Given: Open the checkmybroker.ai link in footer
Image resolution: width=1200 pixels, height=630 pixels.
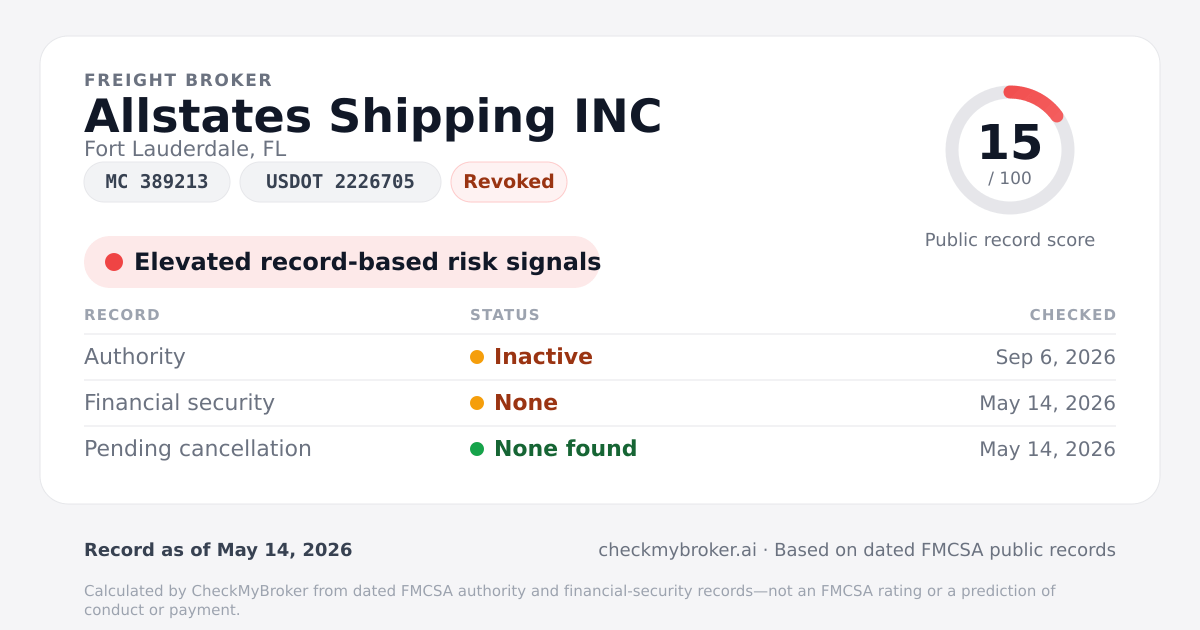Looking at the screenshot, I should [x=677, y=550].
